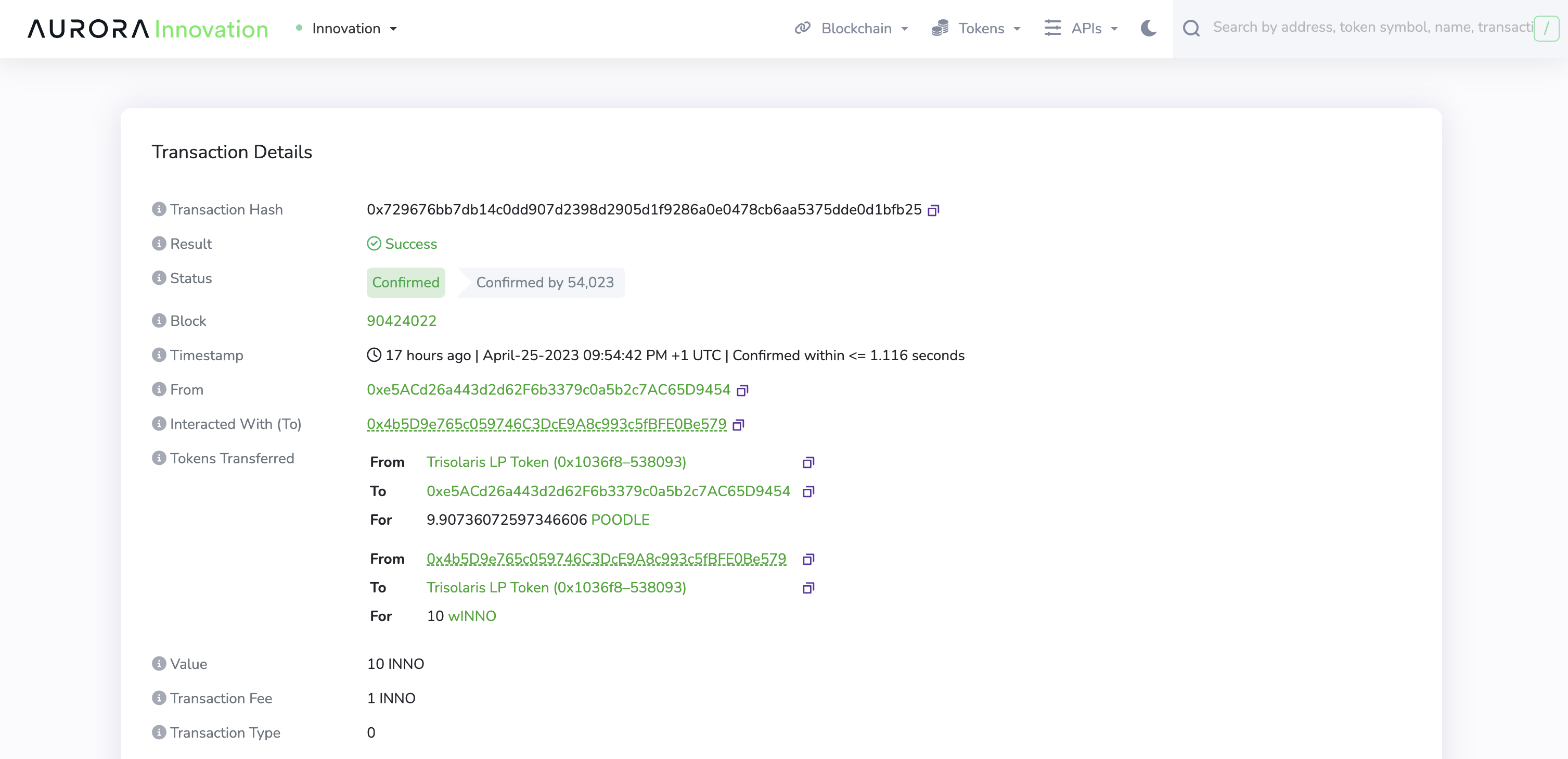Screen dimensions: 1568x759
Task: Open first transfer's To address link
Action: click(x=608, y=491)
